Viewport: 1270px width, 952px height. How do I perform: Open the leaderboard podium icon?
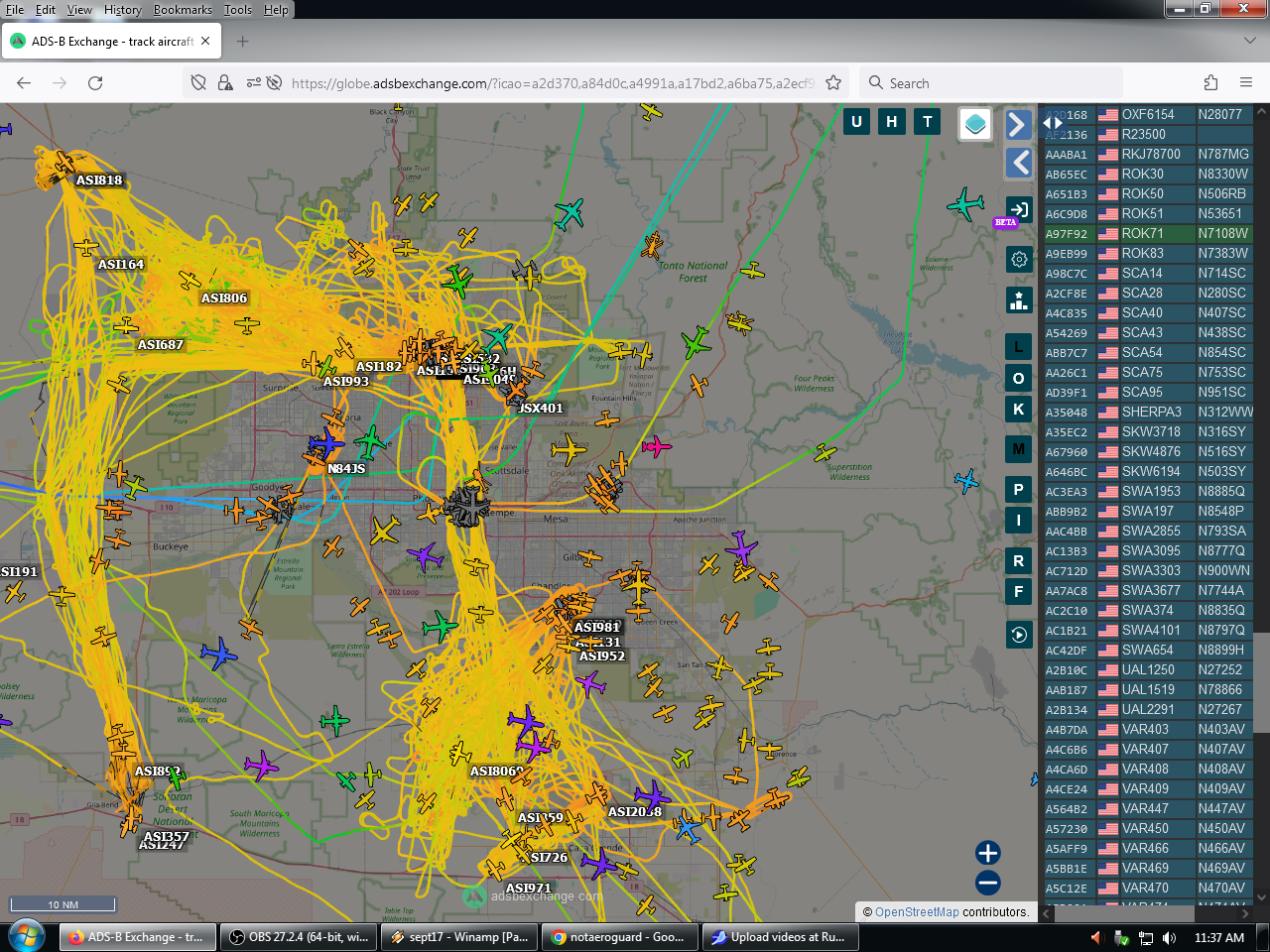click(1019, 300)
